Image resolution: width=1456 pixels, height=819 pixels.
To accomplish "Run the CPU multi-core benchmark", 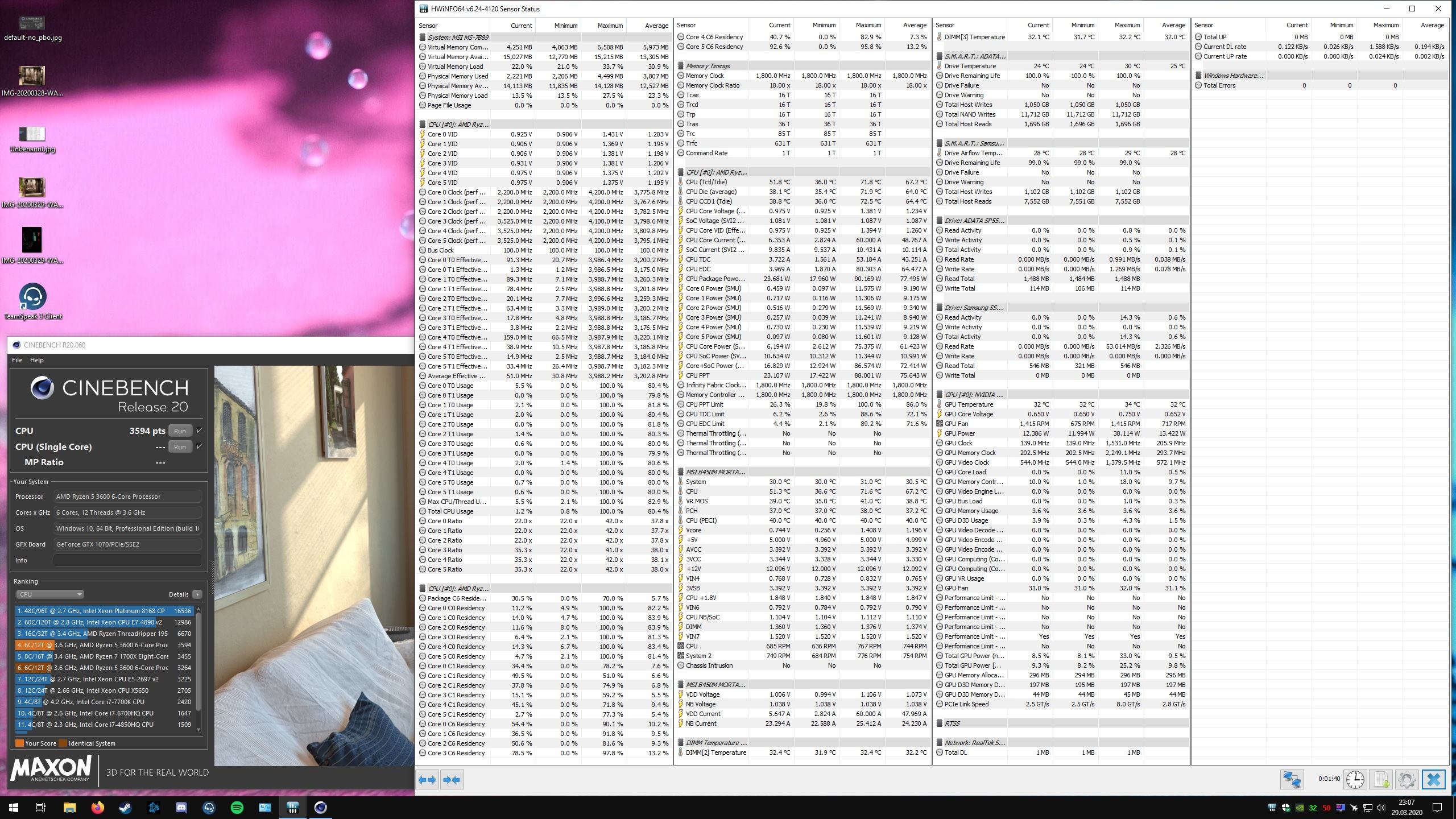I will [x=180, y=431].
